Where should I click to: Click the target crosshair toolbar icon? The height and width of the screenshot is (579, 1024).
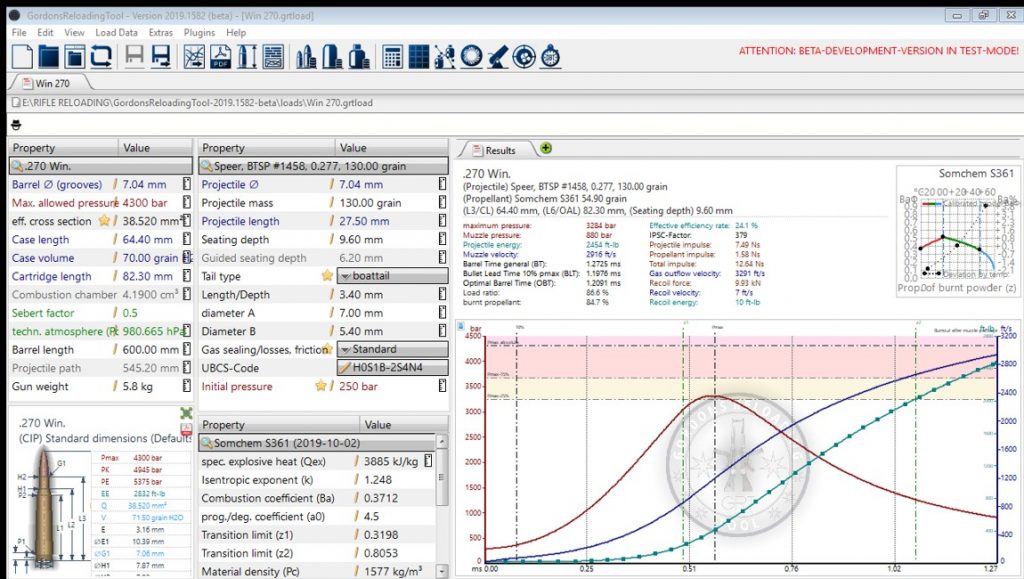coord(524,57)
